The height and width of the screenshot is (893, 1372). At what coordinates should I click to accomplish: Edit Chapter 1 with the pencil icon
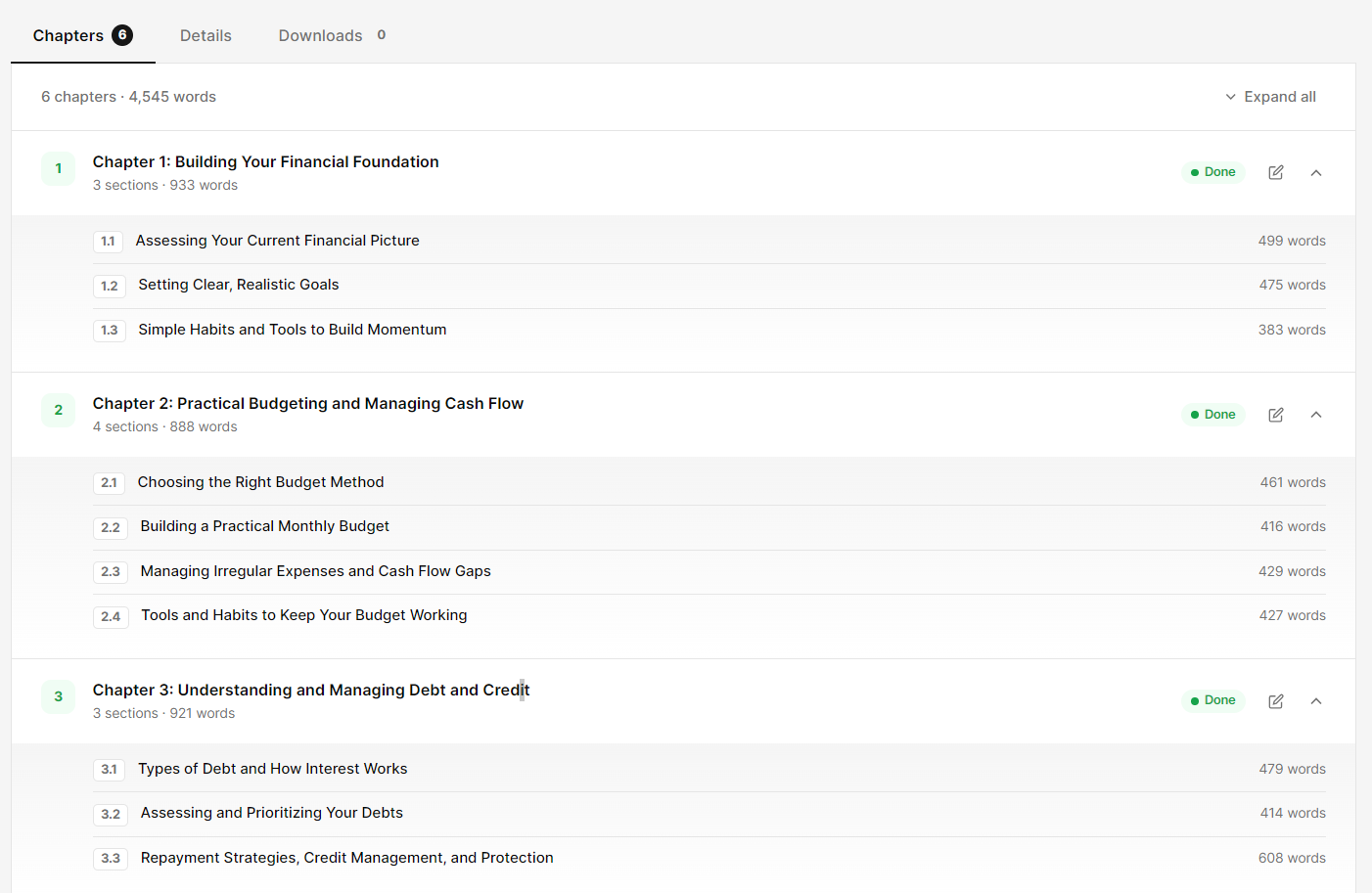pos(1276,172)
